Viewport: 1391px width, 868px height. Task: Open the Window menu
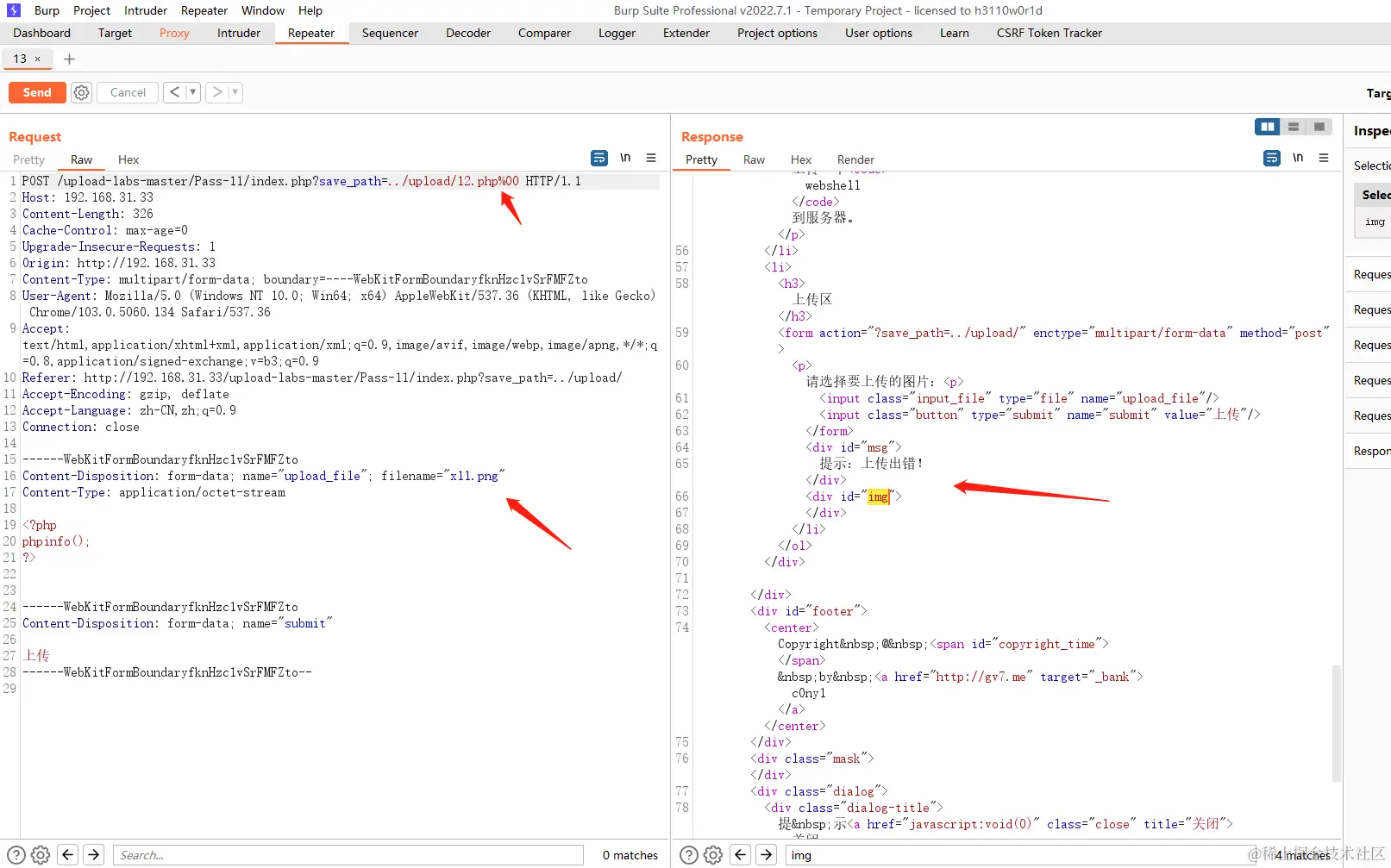click(263, 10)
